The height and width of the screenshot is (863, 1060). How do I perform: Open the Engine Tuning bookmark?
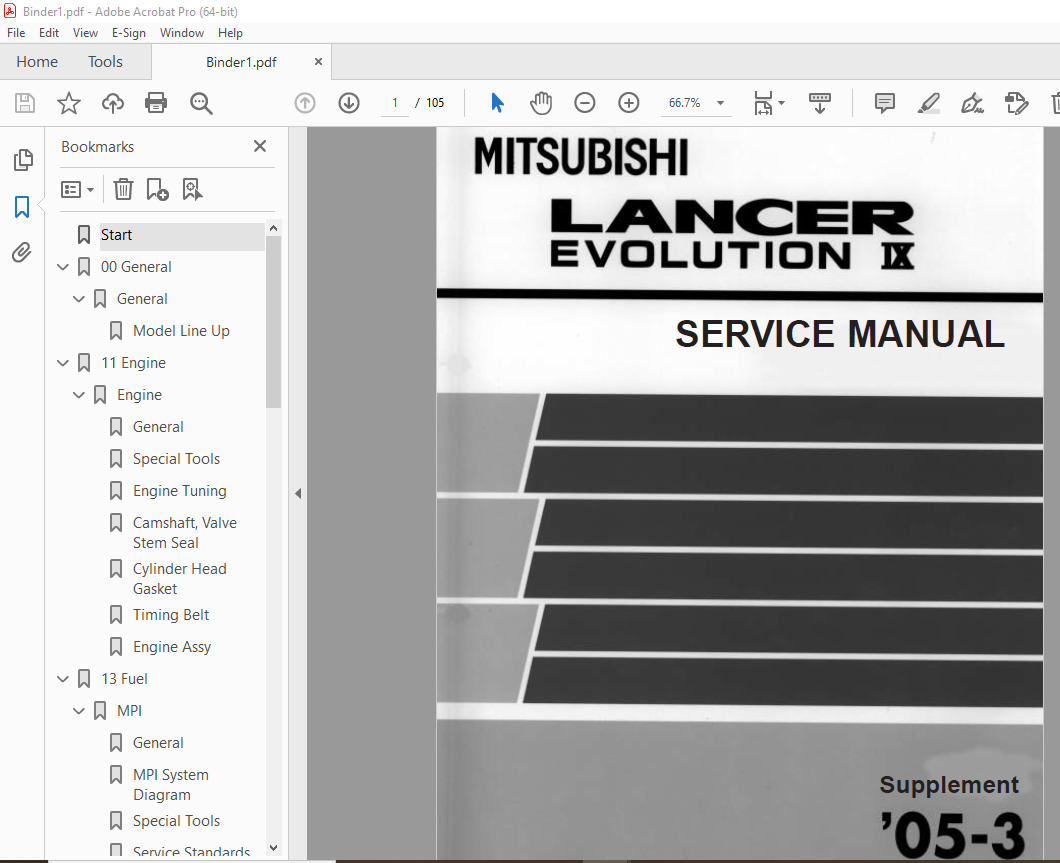click(x=180, y=491)
